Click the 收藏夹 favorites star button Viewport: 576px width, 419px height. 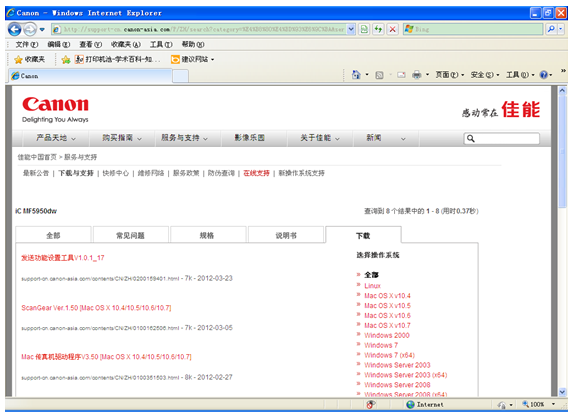click(29, 59)
